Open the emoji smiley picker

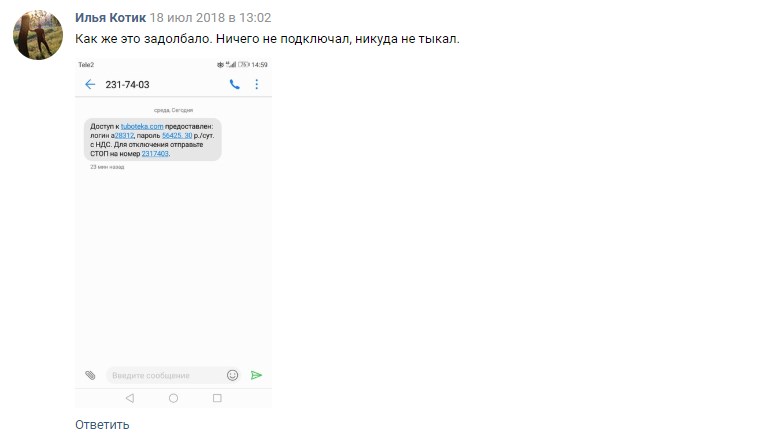click(232, 375)
